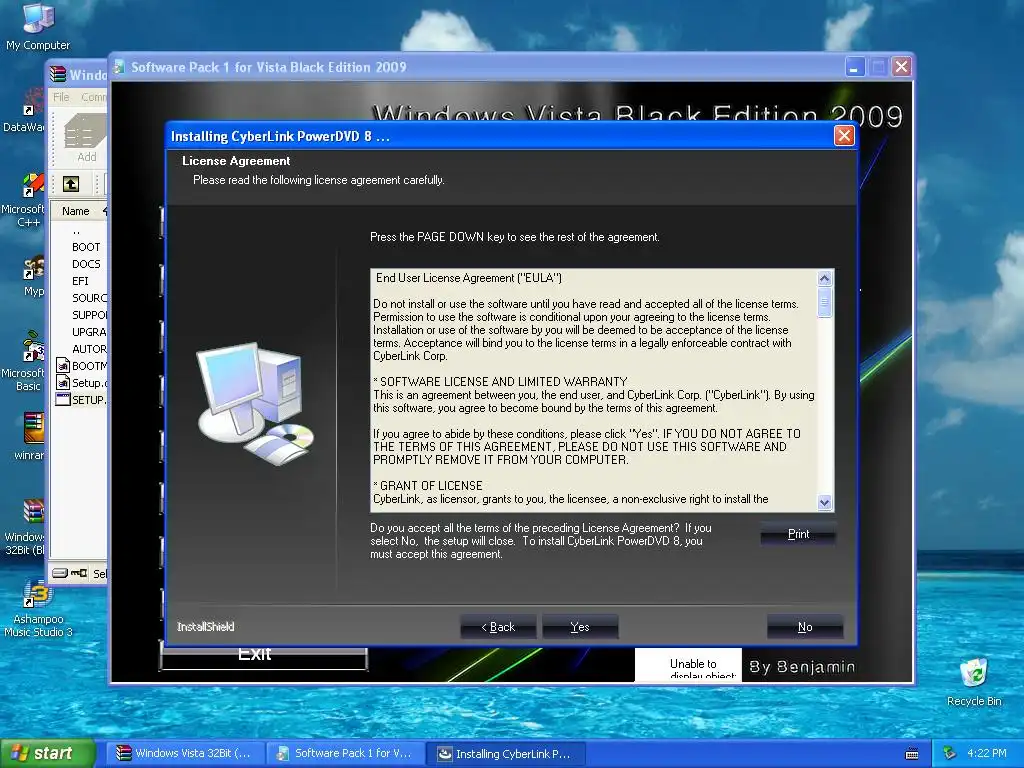1024x768 pixels.
Task: Open the Start menu
Action: click(x=47, y=753)
